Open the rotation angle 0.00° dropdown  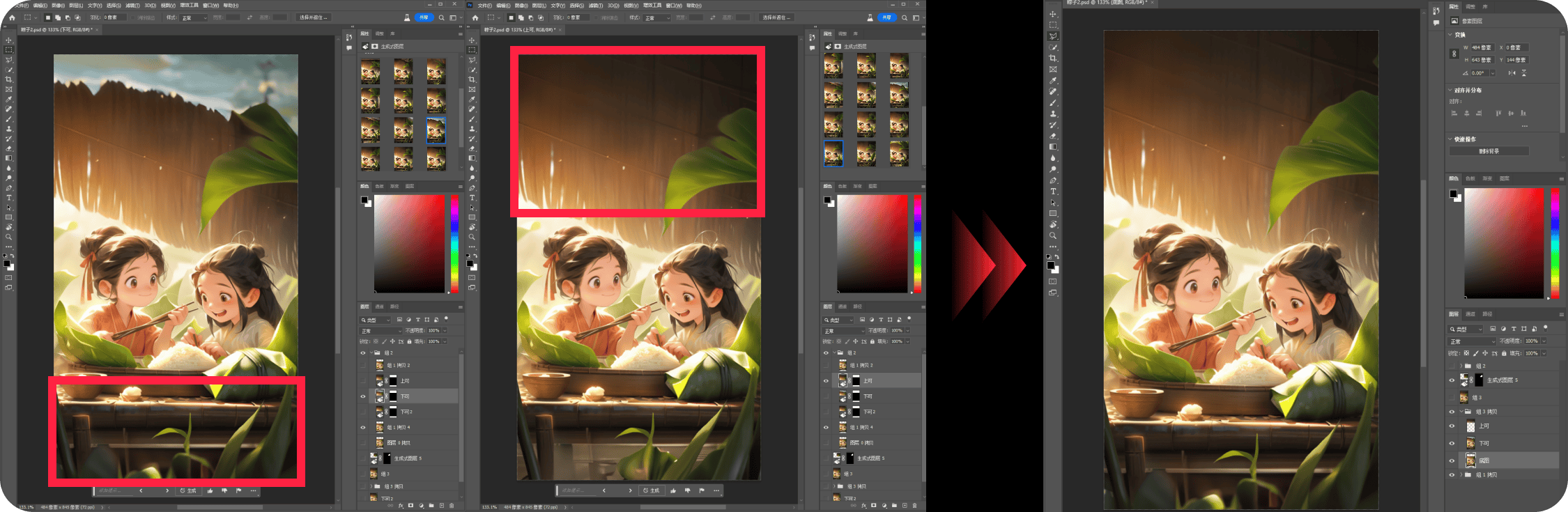(1492, 72)
